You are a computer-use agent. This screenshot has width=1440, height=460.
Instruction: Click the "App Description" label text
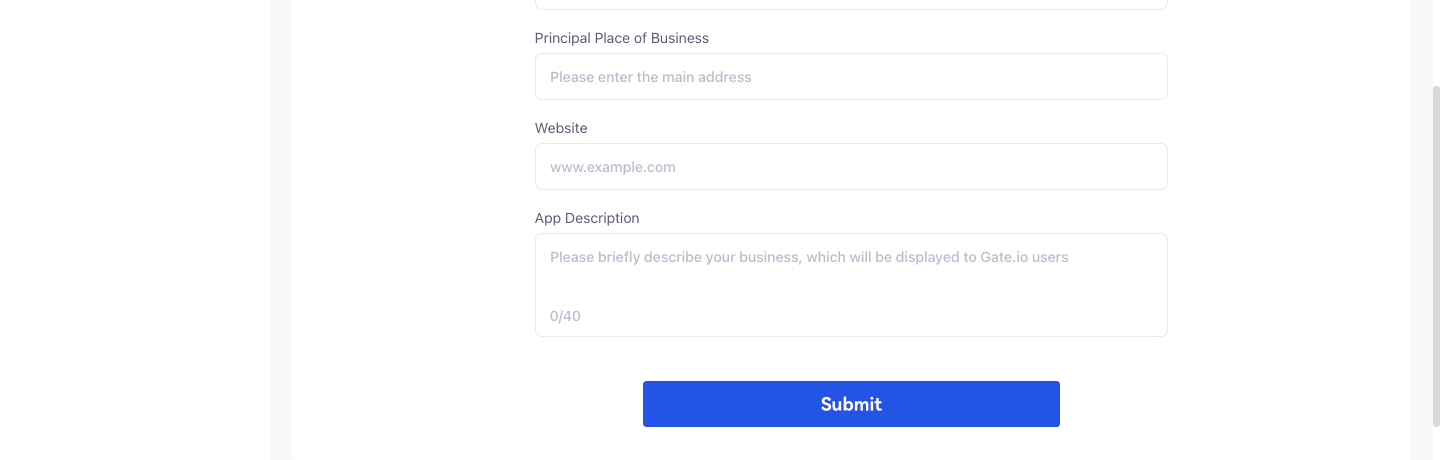click(x=587, y=218)
